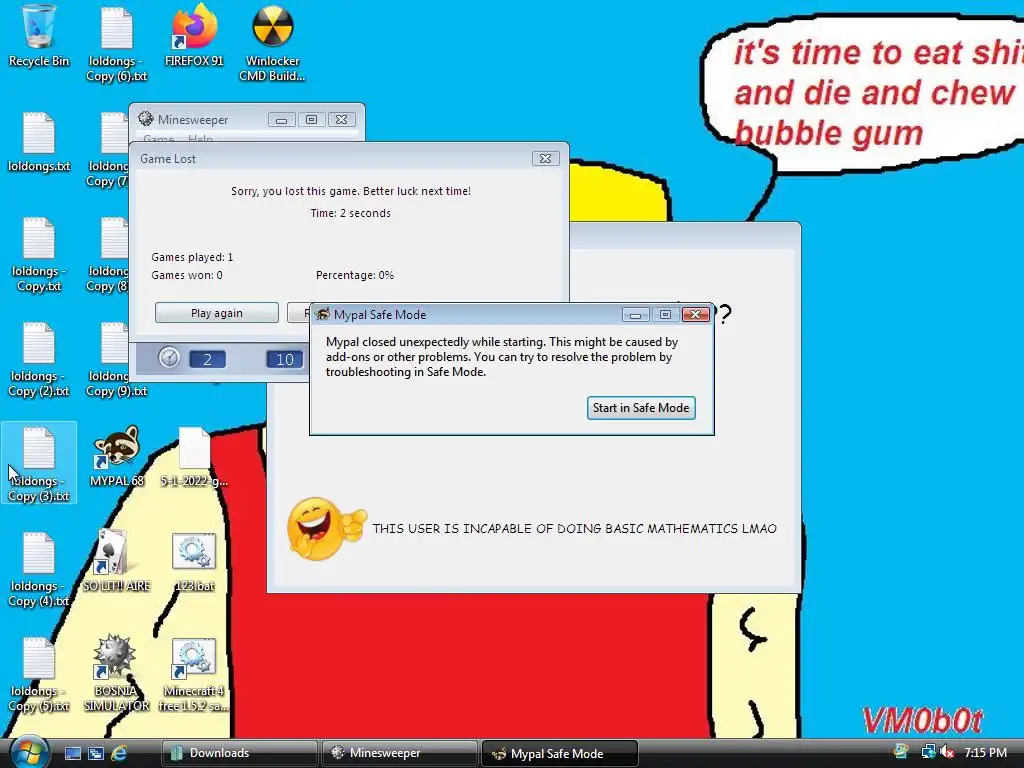The height and width of the screenshot is (768, 1024).
Task: Launch the FIREFOX 91 desktop shortcut
Action: [x=194, y=37]
